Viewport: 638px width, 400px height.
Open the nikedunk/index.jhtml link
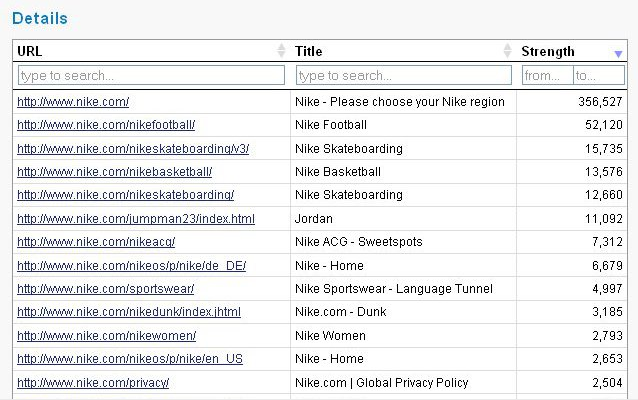(x=129, y=312)
